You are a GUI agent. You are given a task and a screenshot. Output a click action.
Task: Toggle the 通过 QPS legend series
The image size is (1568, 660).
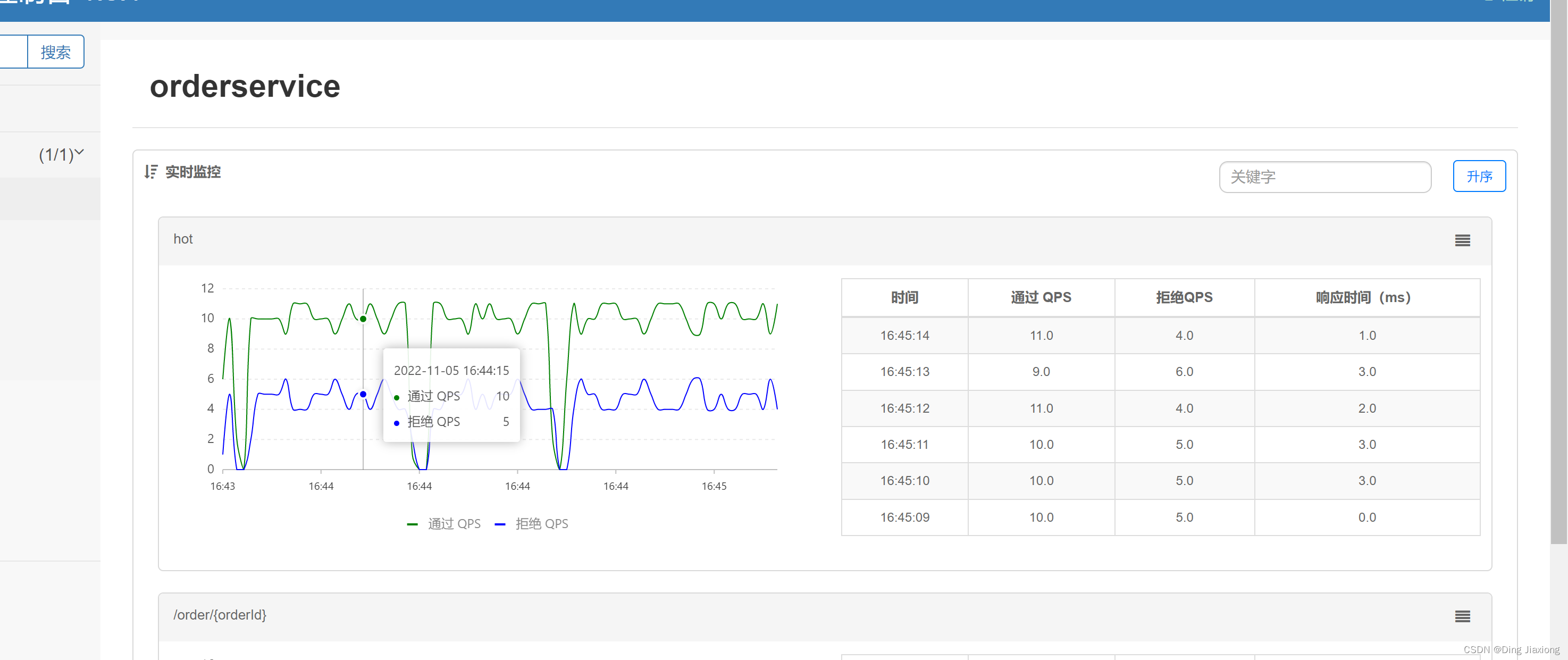(x=444, y=524)
